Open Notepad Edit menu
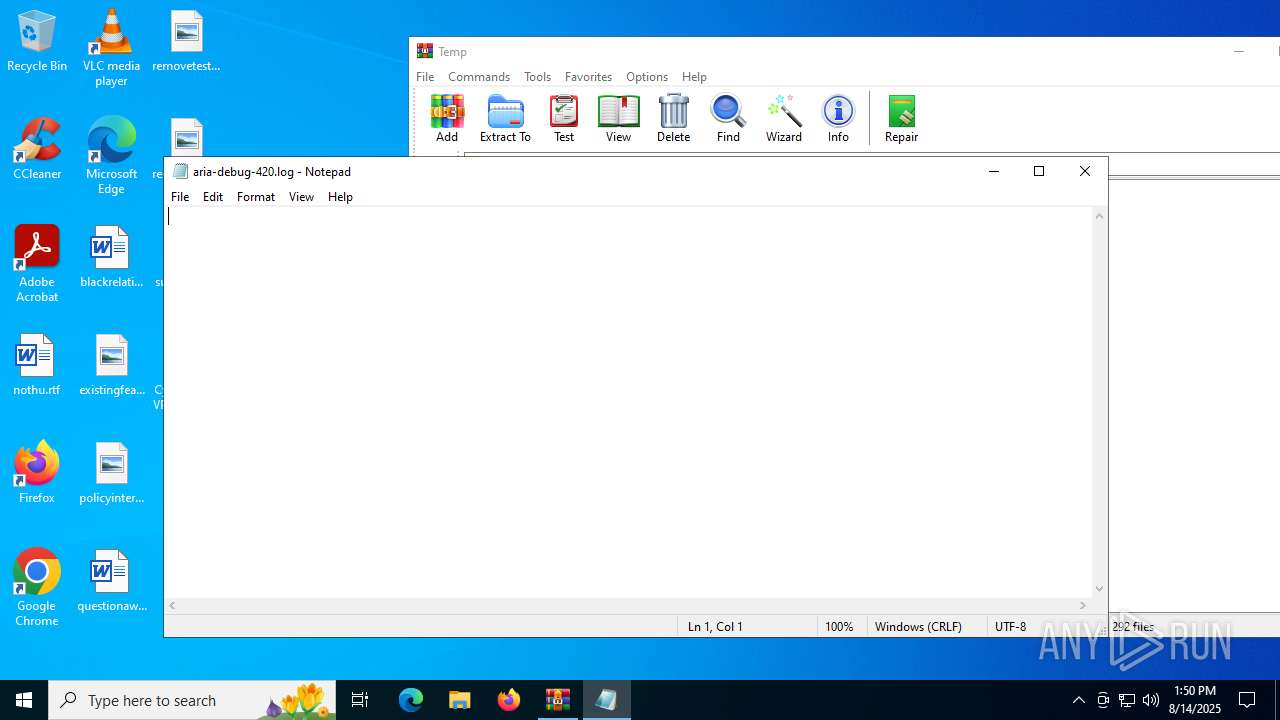Screen dimensions: 1280x720 tap(213, 197)
